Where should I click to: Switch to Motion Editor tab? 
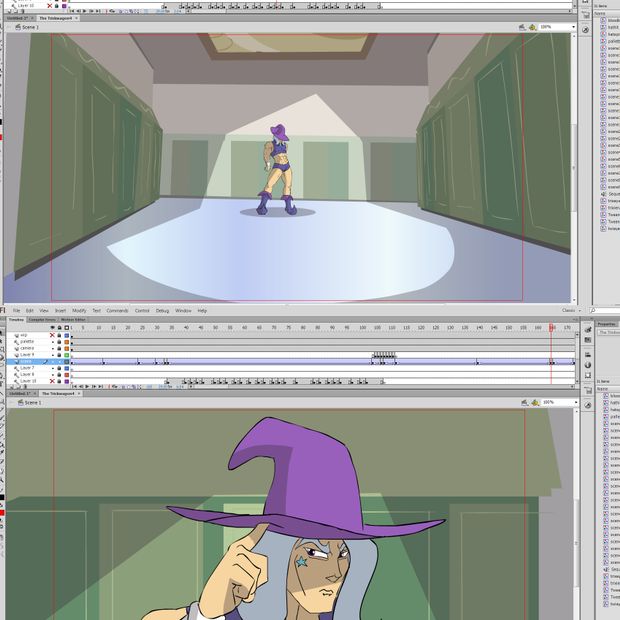tap(73, 319)
